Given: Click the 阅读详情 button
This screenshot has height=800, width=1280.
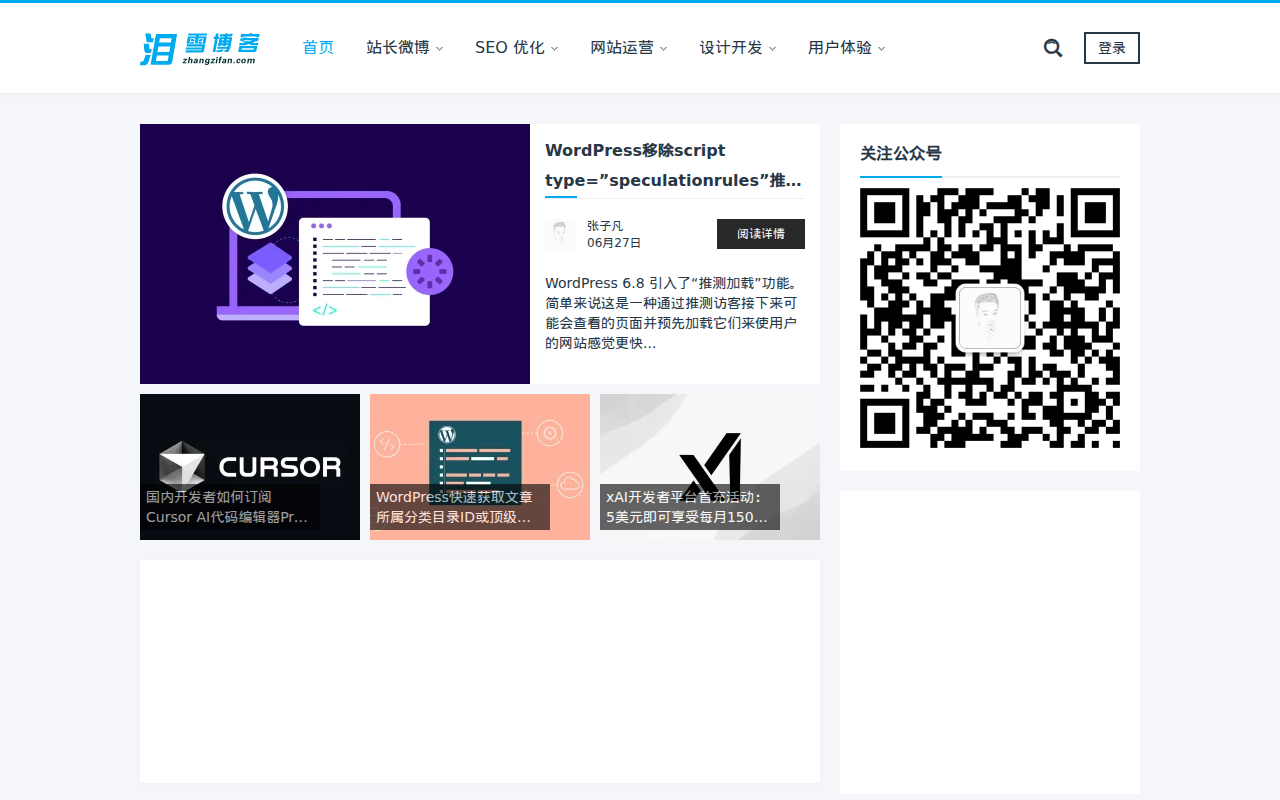Looking at the screenshot, I should coord(761,234).
